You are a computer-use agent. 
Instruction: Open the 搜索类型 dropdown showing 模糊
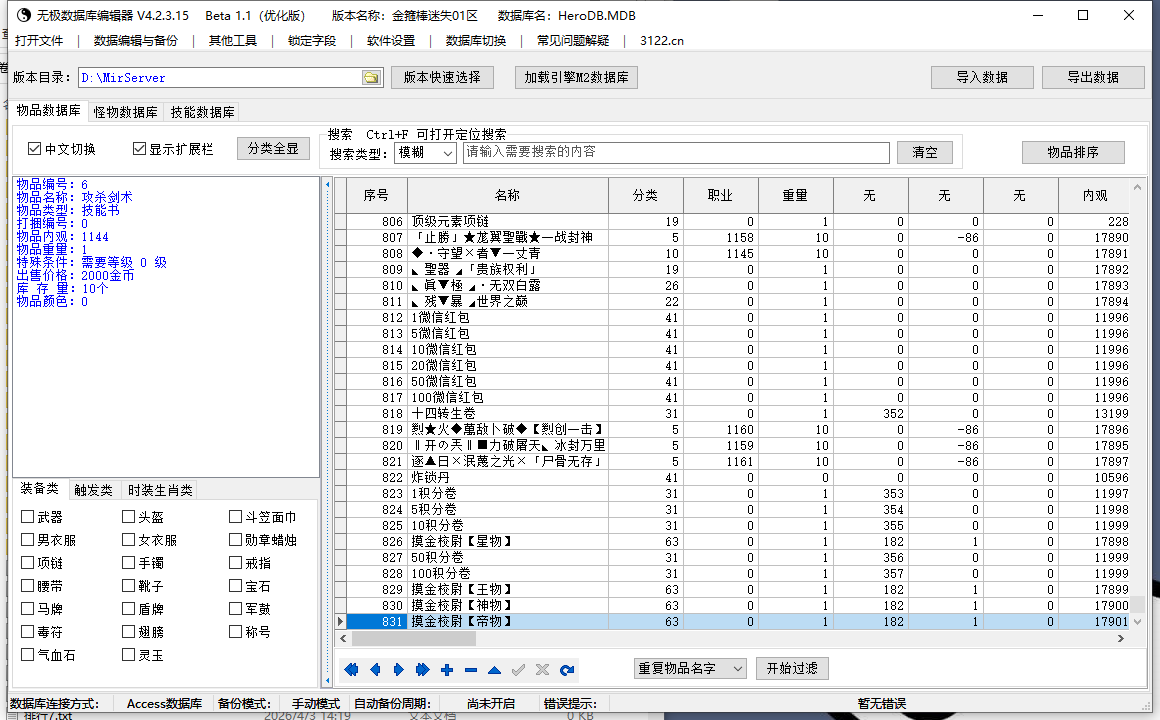(x=425, y=152)
